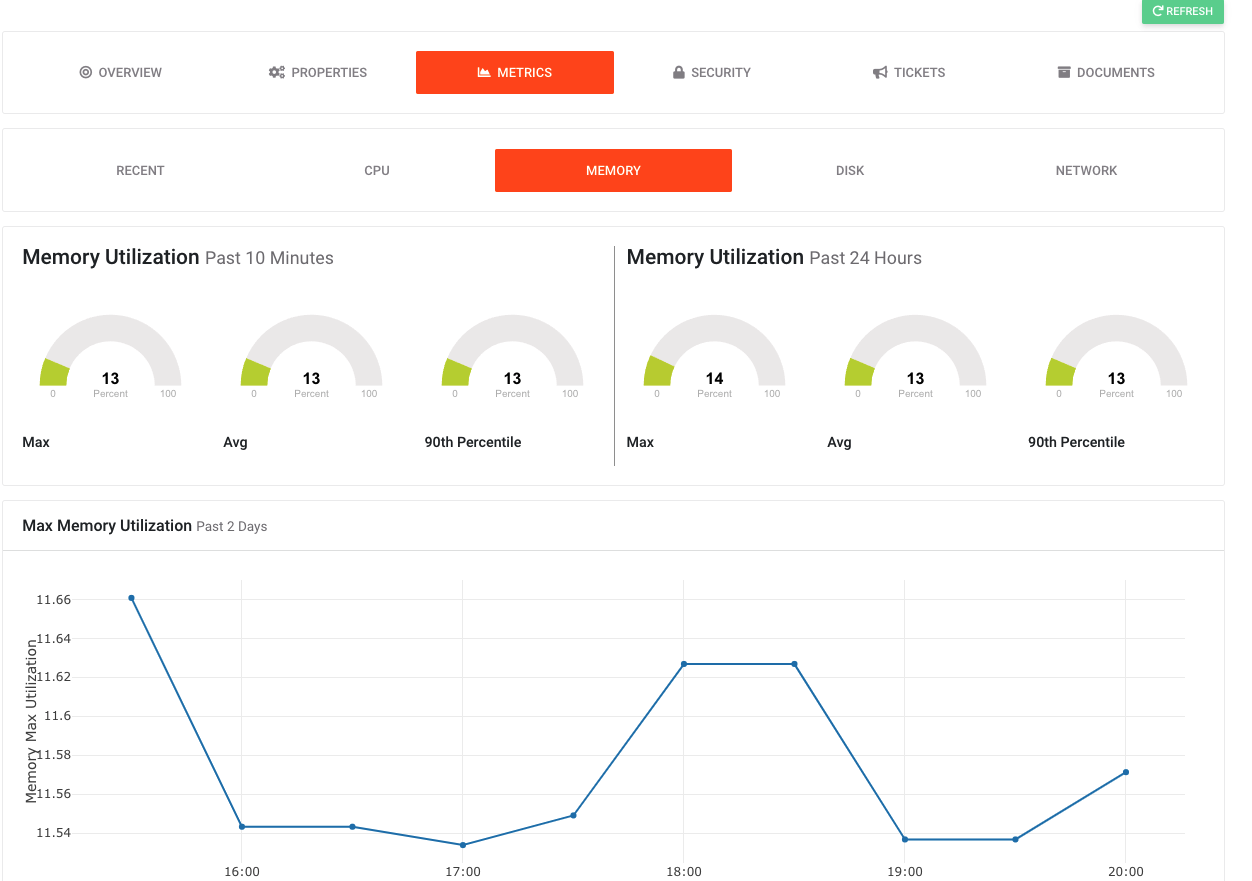1252x881 pixels.
Task: Click the chart data point at 18:00
Action: point(684,664)
